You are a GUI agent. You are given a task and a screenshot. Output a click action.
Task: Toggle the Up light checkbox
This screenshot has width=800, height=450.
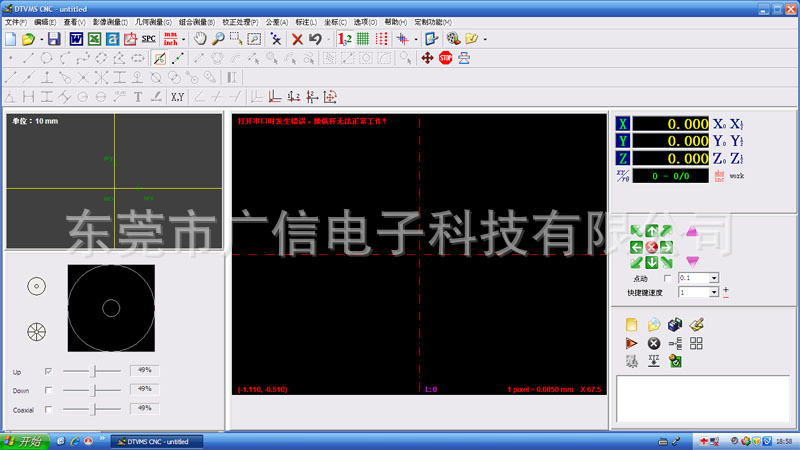pos(48,371)
